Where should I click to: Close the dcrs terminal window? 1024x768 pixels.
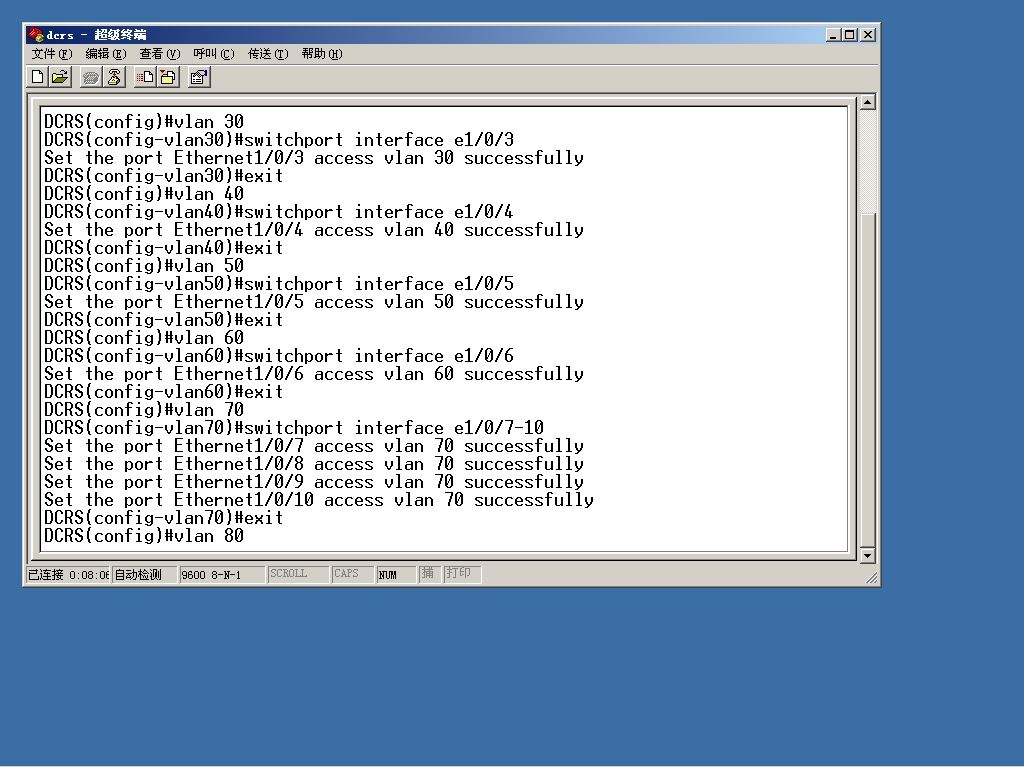tap(867, 35)
